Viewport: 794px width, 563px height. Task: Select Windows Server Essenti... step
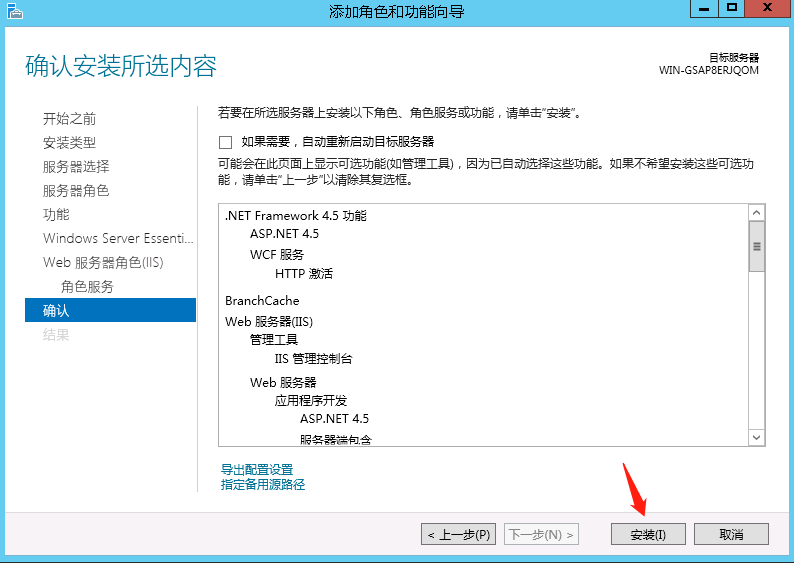point(118,238)
